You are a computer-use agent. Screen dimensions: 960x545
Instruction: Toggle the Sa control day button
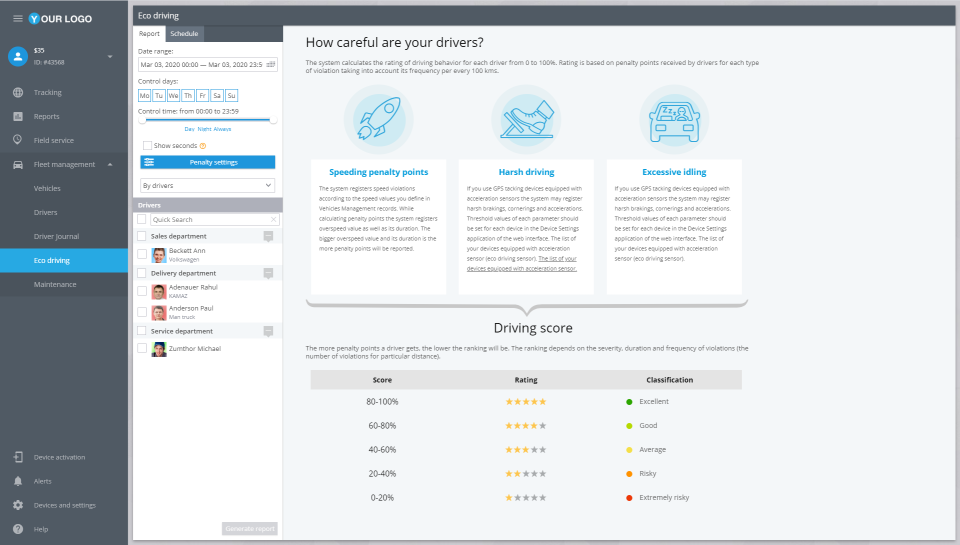(x=217, y=96)
